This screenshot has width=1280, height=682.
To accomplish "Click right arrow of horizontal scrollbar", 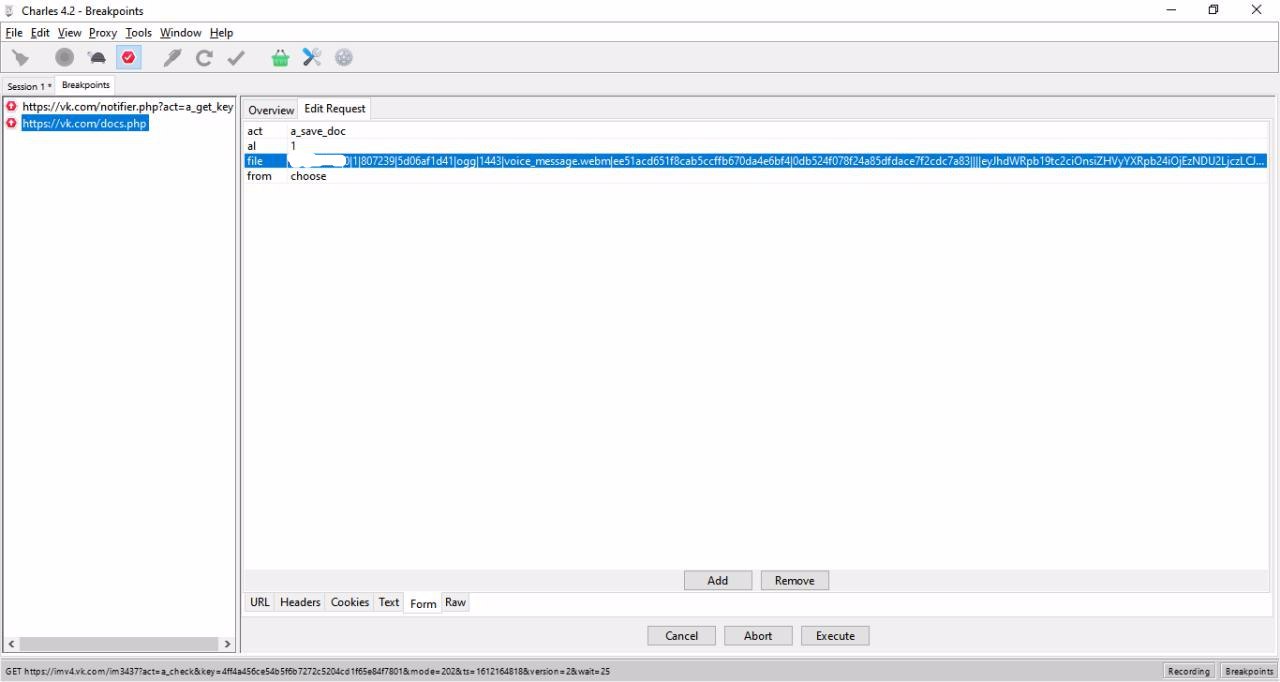I will click(228, 644).
